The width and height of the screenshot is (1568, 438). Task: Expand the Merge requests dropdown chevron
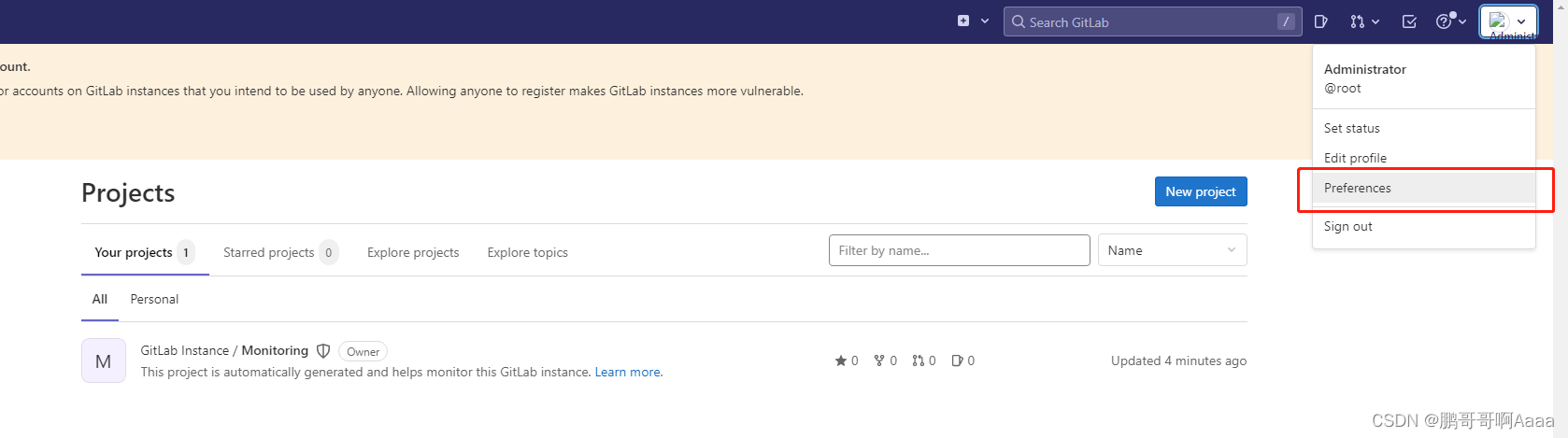pos(1376,21)
